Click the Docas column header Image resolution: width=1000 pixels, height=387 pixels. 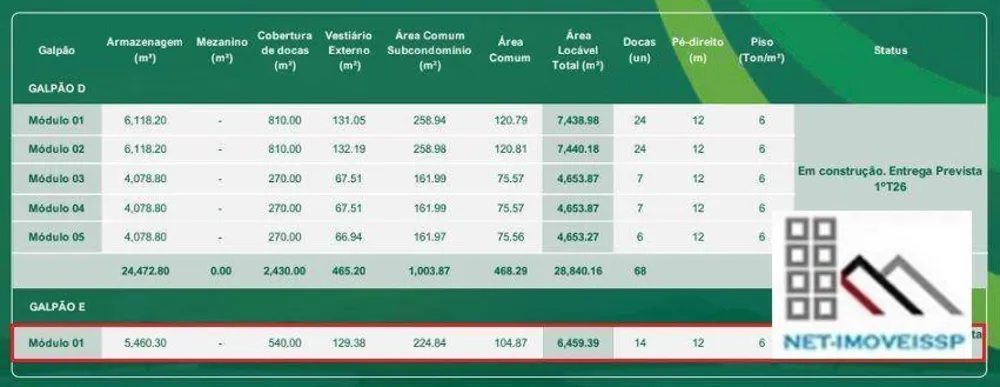pyautogui.click(x=640, y=50)
